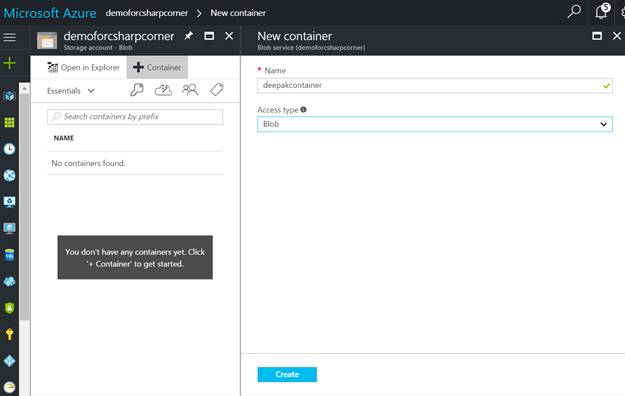Open the cube resource groups sidebar icon
The image size is (625, 396).
[x=9, y=96]
